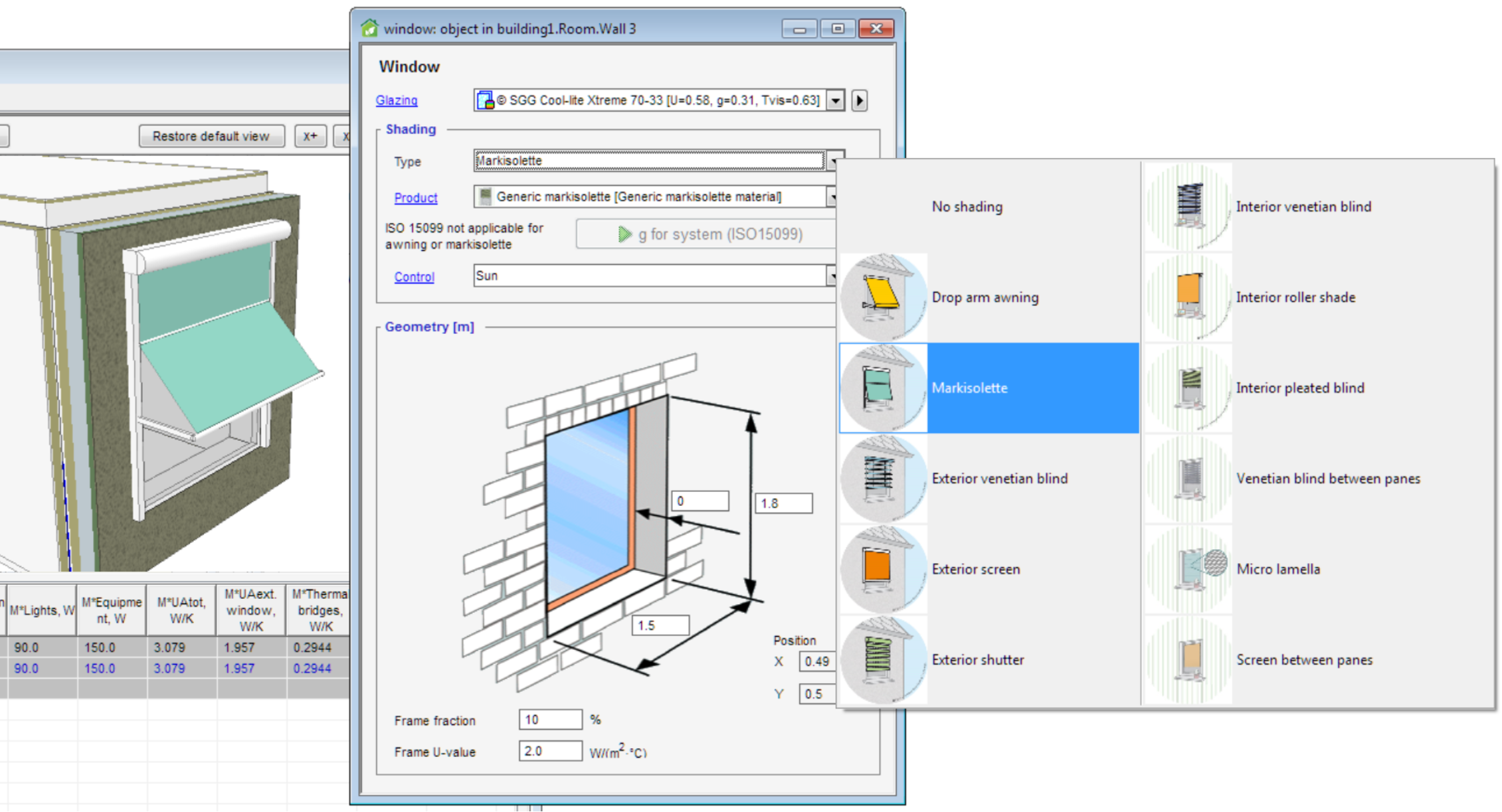The height and width of the screenshot is (812, 1502).
Task: Click the window height field showing 1.8
Action: pos(783,503)
